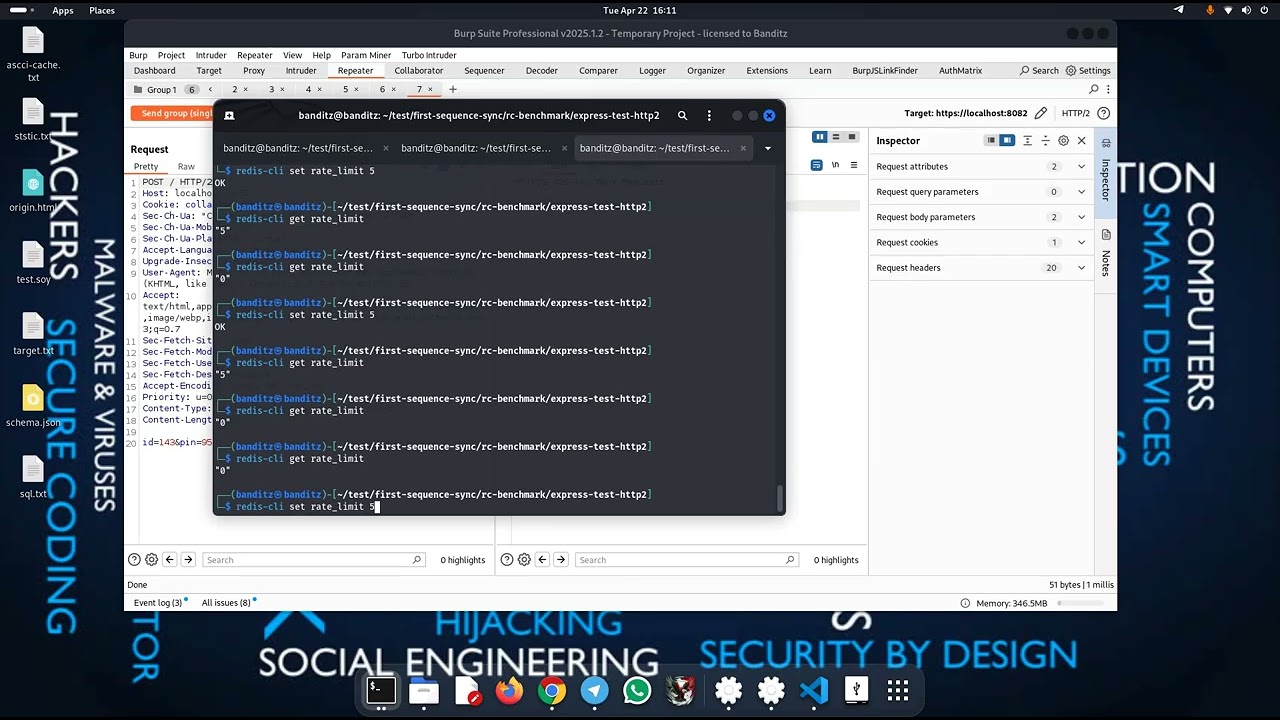
Task: Go to next response search match
Action: 561,560
